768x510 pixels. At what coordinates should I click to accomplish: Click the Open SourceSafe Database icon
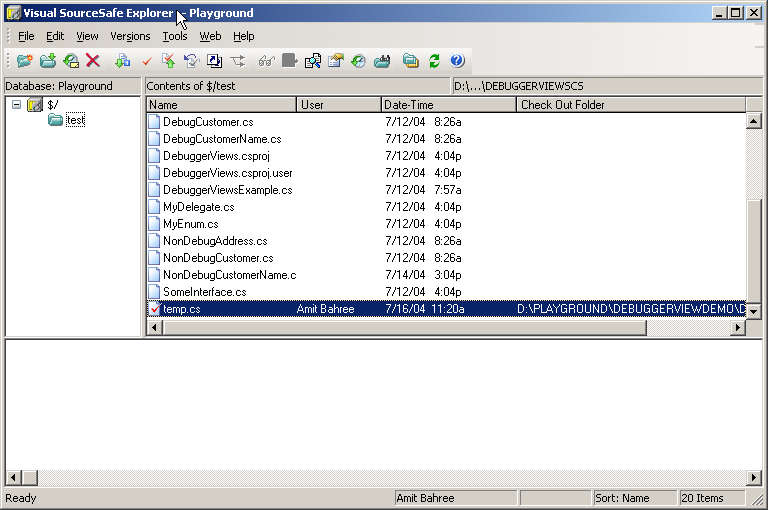point(25,61)
